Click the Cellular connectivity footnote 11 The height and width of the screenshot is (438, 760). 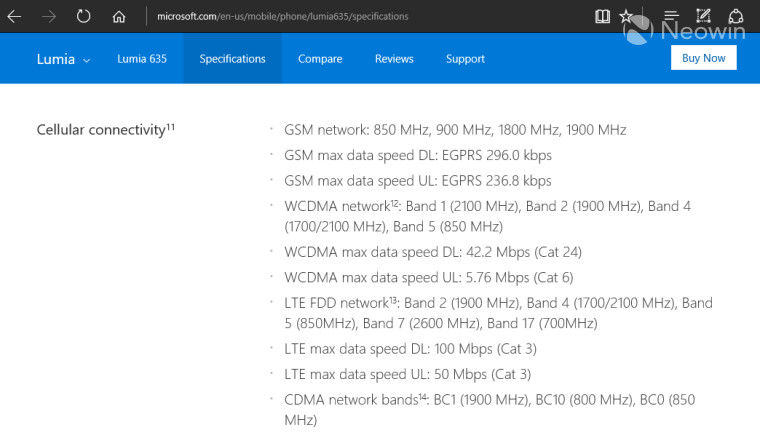coord(171,126)
